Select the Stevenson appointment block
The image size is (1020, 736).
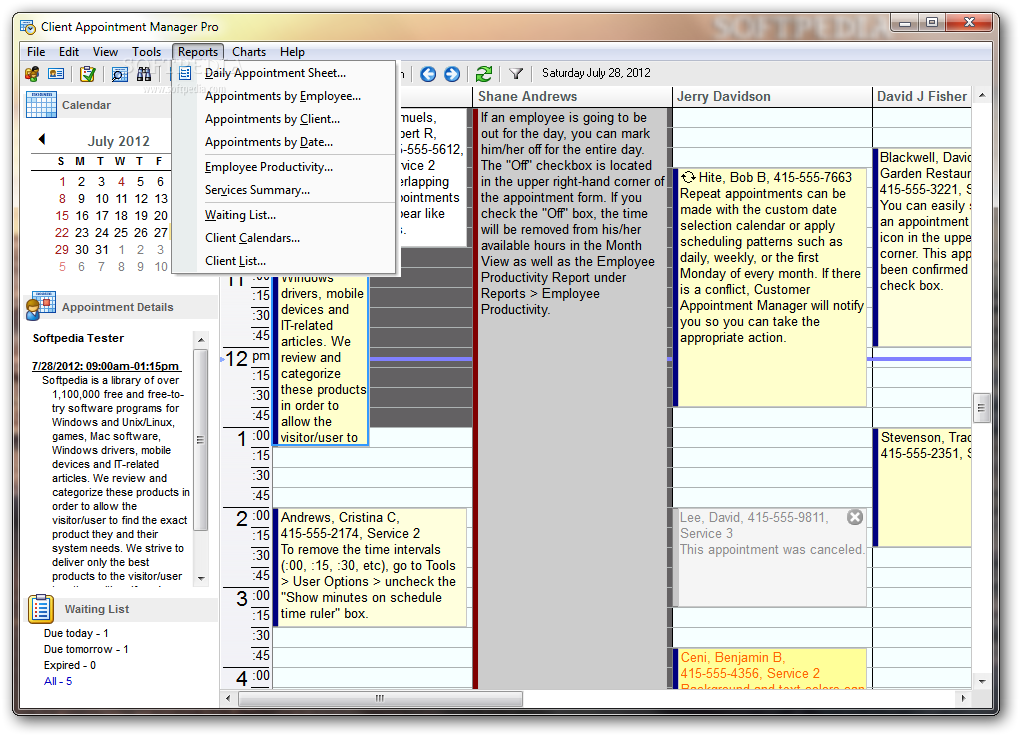click(922, 487)
